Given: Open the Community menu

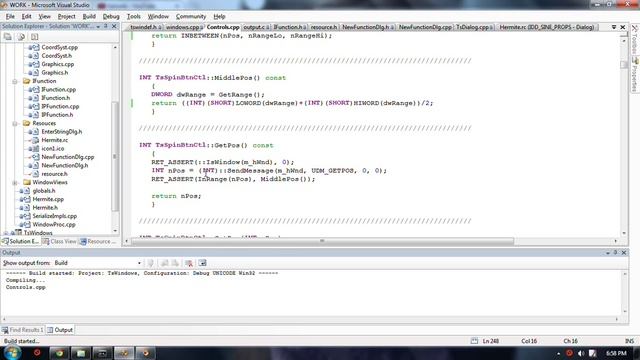Looking at the screenshot, I should [191, 16].
